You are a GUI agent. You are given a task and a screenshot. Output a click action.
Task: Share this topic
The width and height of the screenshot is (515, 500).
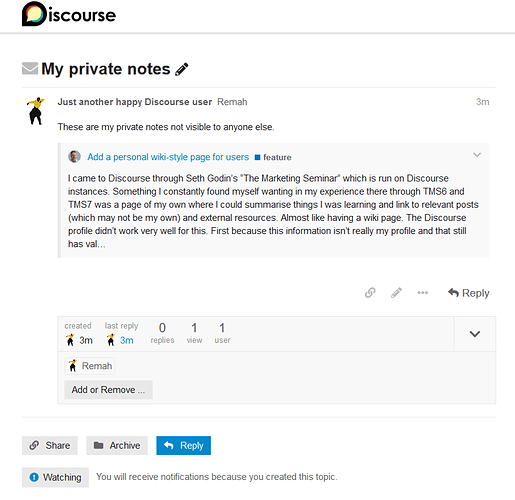coord(50,445)
